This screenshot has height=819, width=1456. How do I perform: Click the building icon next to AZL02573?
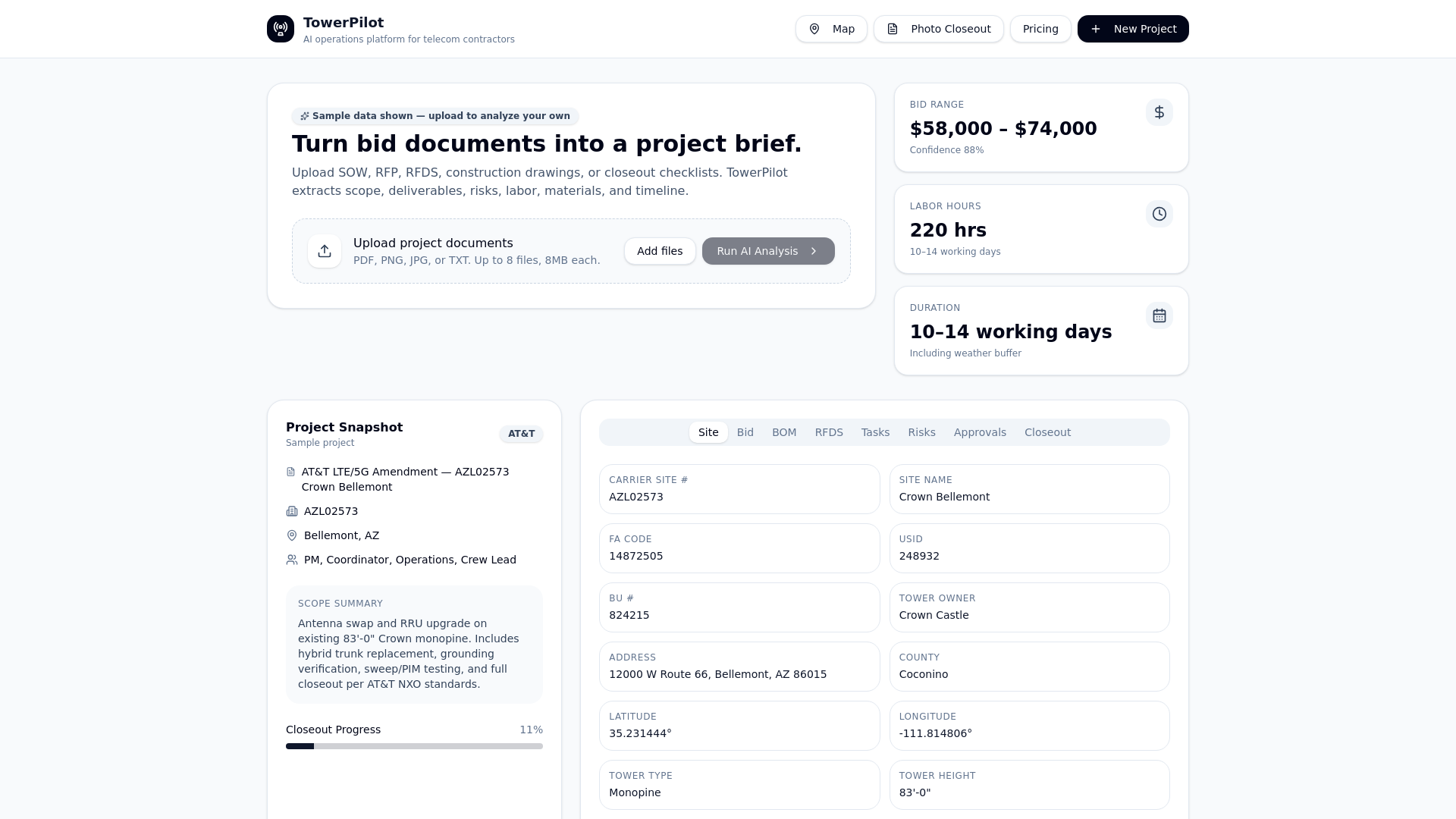tap(292, 511)
